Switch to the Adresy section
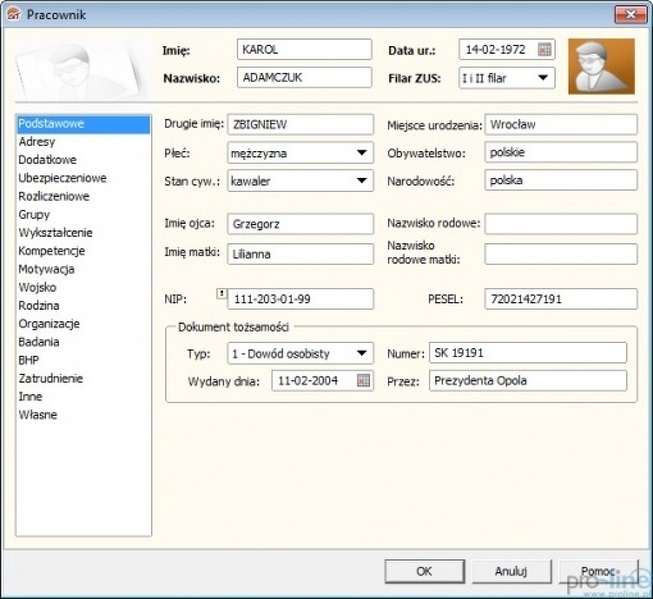Viewport: 653px width, 599px height. click(x=37, y=142)
